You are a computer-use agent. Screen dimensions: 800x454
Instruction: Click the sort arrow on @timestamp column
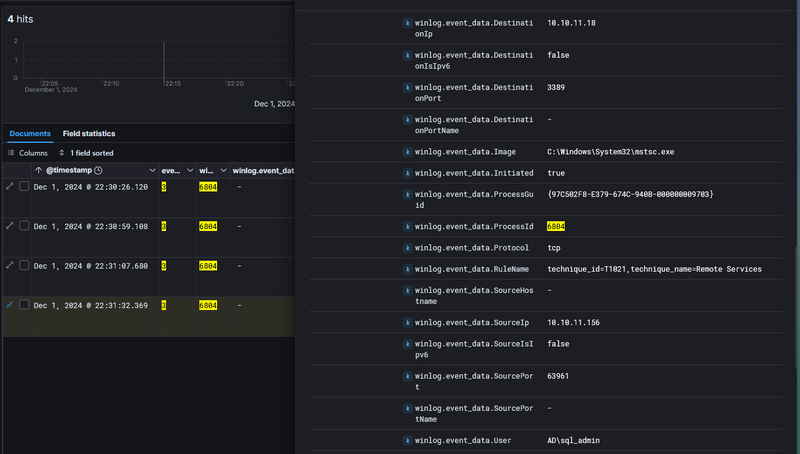tap(38, 171)
